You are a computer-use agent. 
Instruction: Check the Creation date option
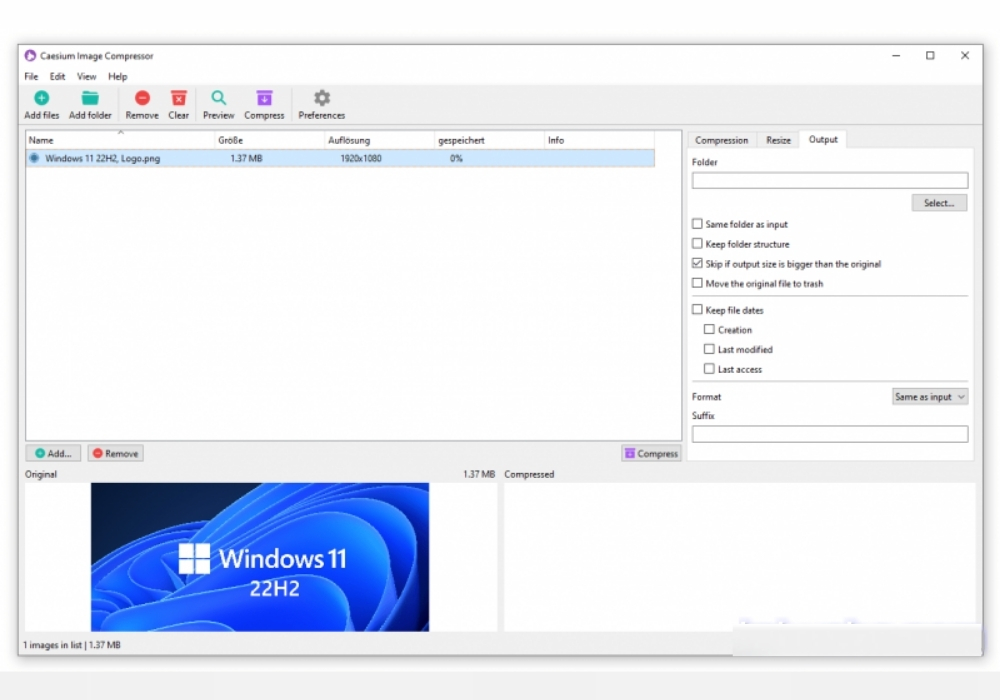click(x=709, y=330)
